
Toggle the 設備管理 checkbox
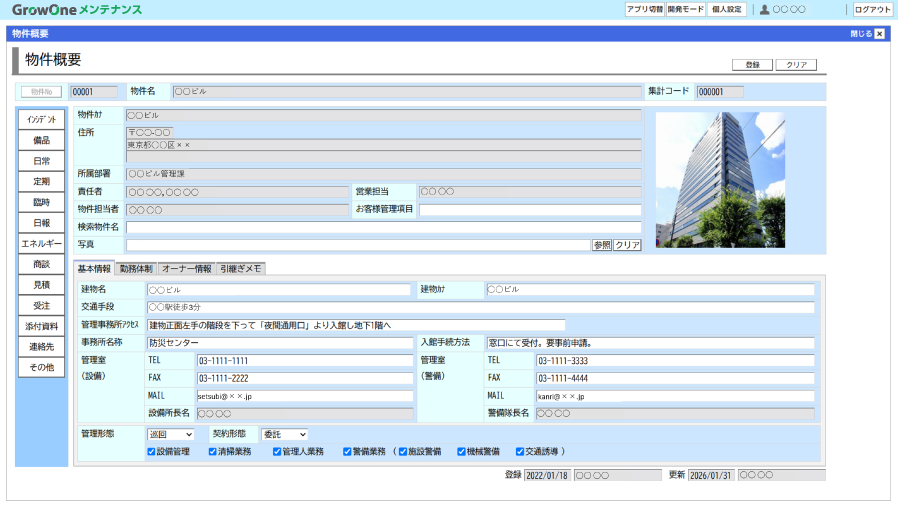click(151, 451)
